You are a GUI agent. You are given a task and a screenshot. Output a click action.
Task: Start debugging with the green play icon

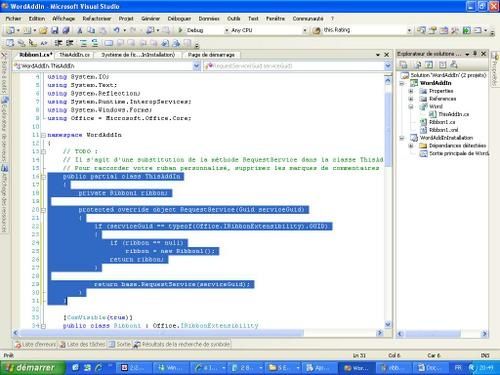tap(180, 30)
